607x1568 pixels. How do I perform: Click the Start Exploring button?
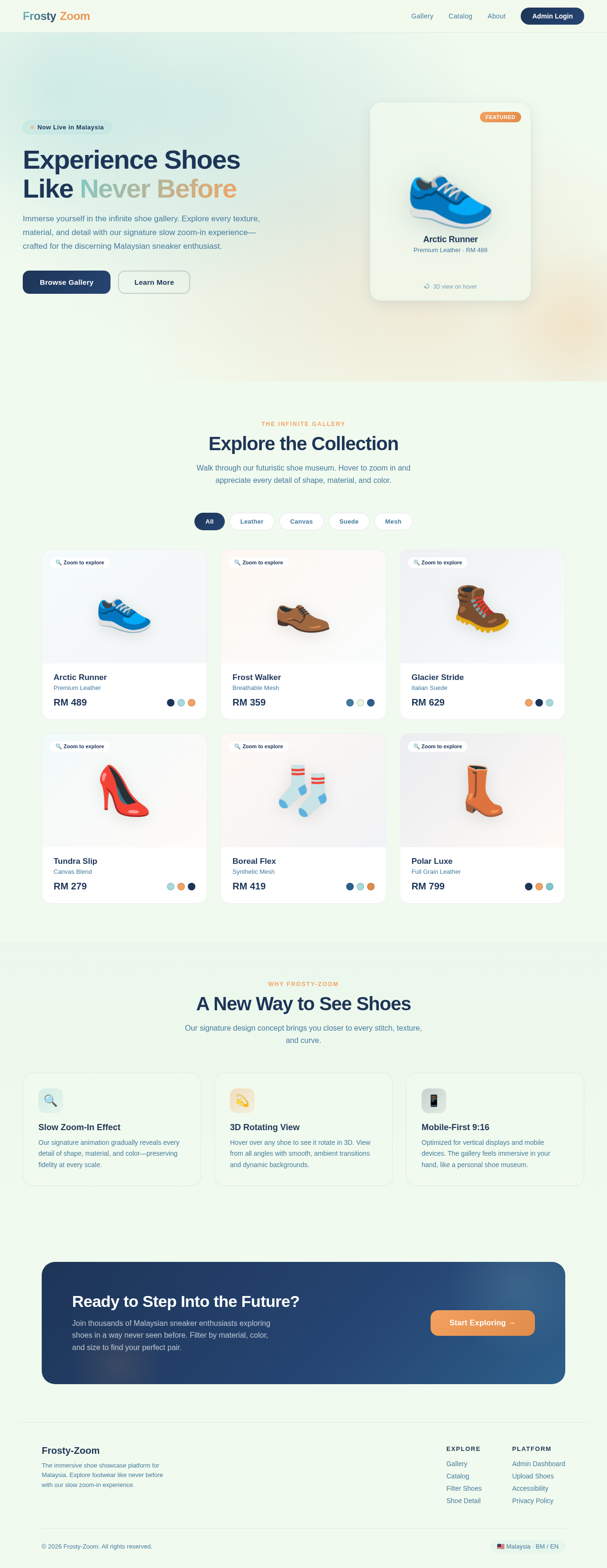tap(483, 1323)
